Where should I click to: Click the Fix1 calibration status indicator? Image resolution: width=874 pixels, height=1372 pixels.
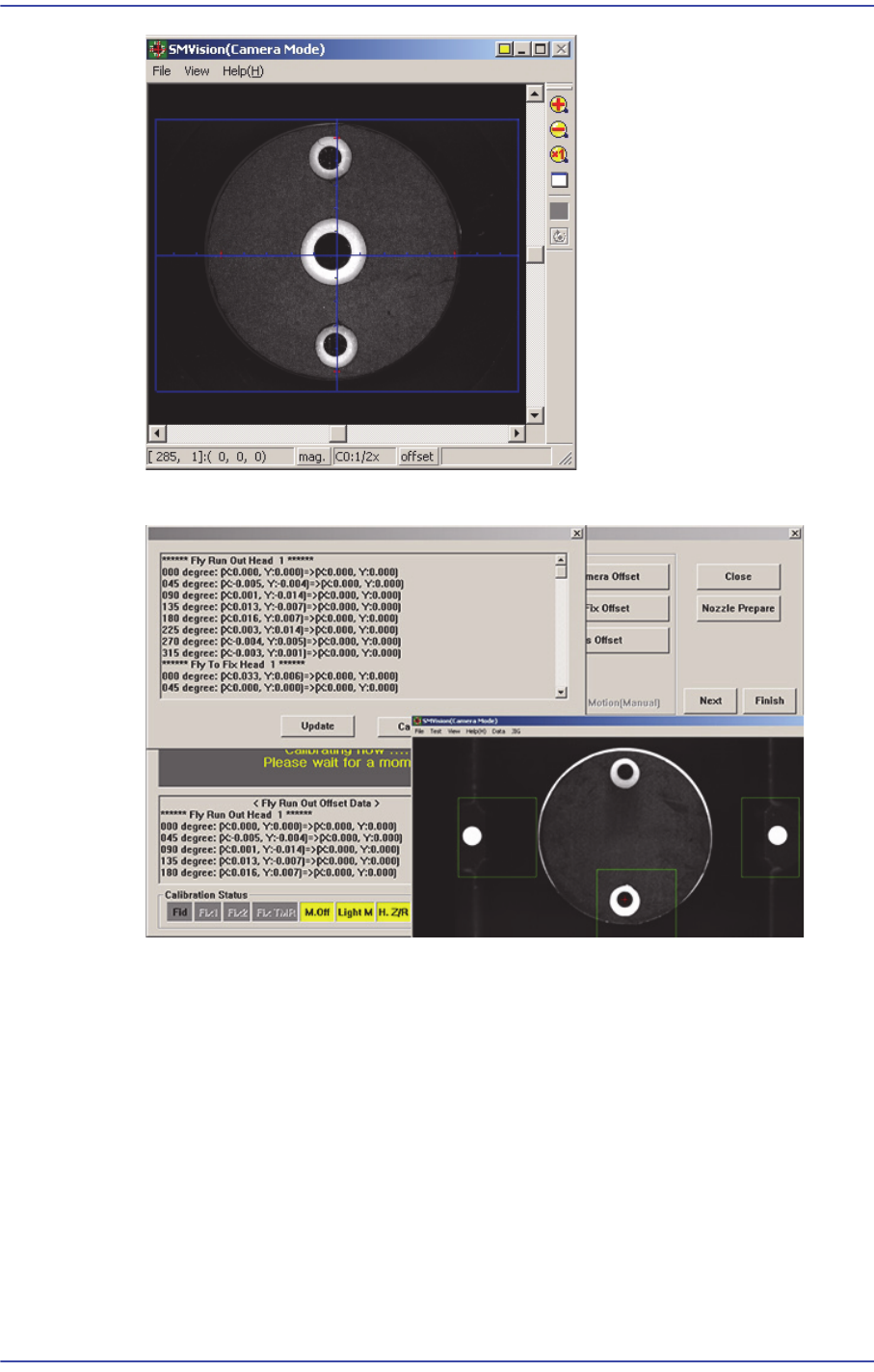pyautogui.click(x=208, y=912)
